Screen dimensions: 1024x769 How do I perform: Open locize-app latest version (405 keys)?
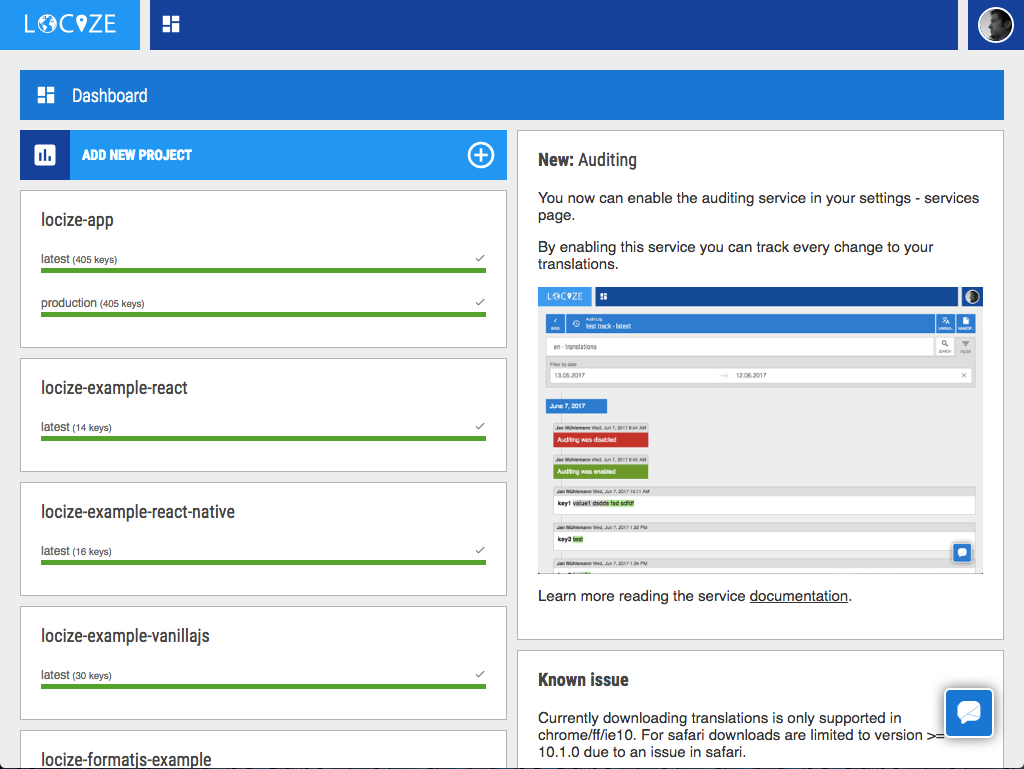tap(79, 259)
